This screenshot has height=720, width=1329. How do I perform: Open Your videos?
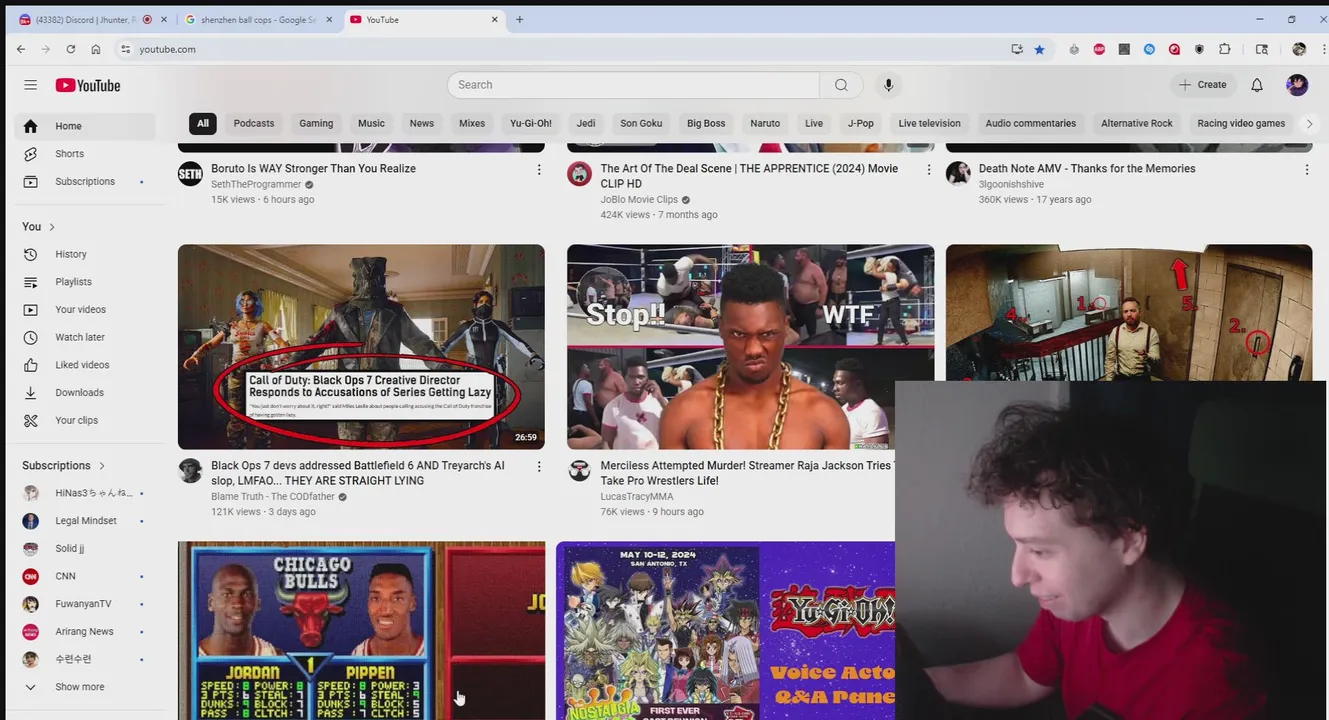point(85,310)
